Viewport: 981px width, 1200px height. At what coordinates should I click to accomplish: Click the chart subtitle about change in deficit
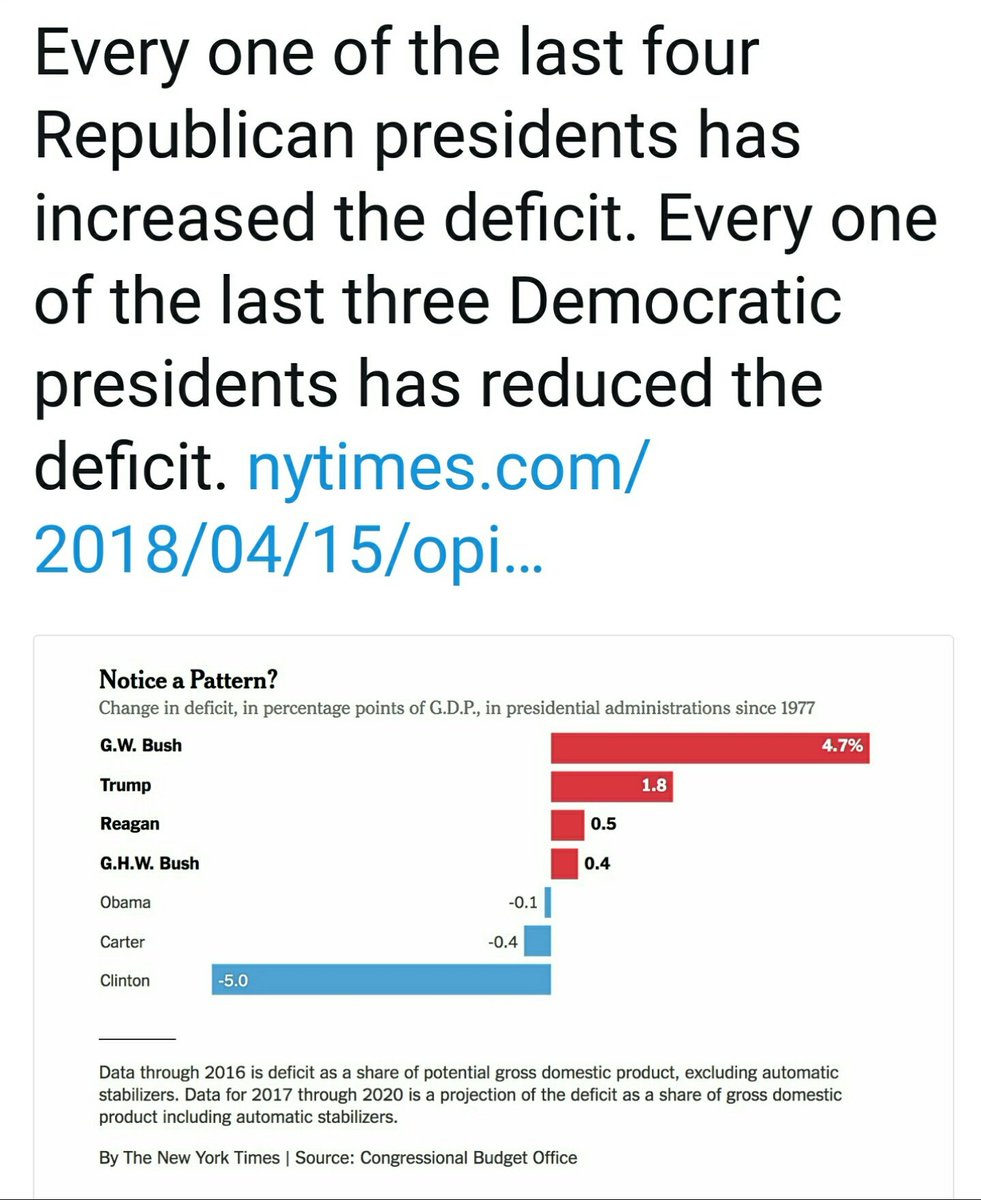457,709
